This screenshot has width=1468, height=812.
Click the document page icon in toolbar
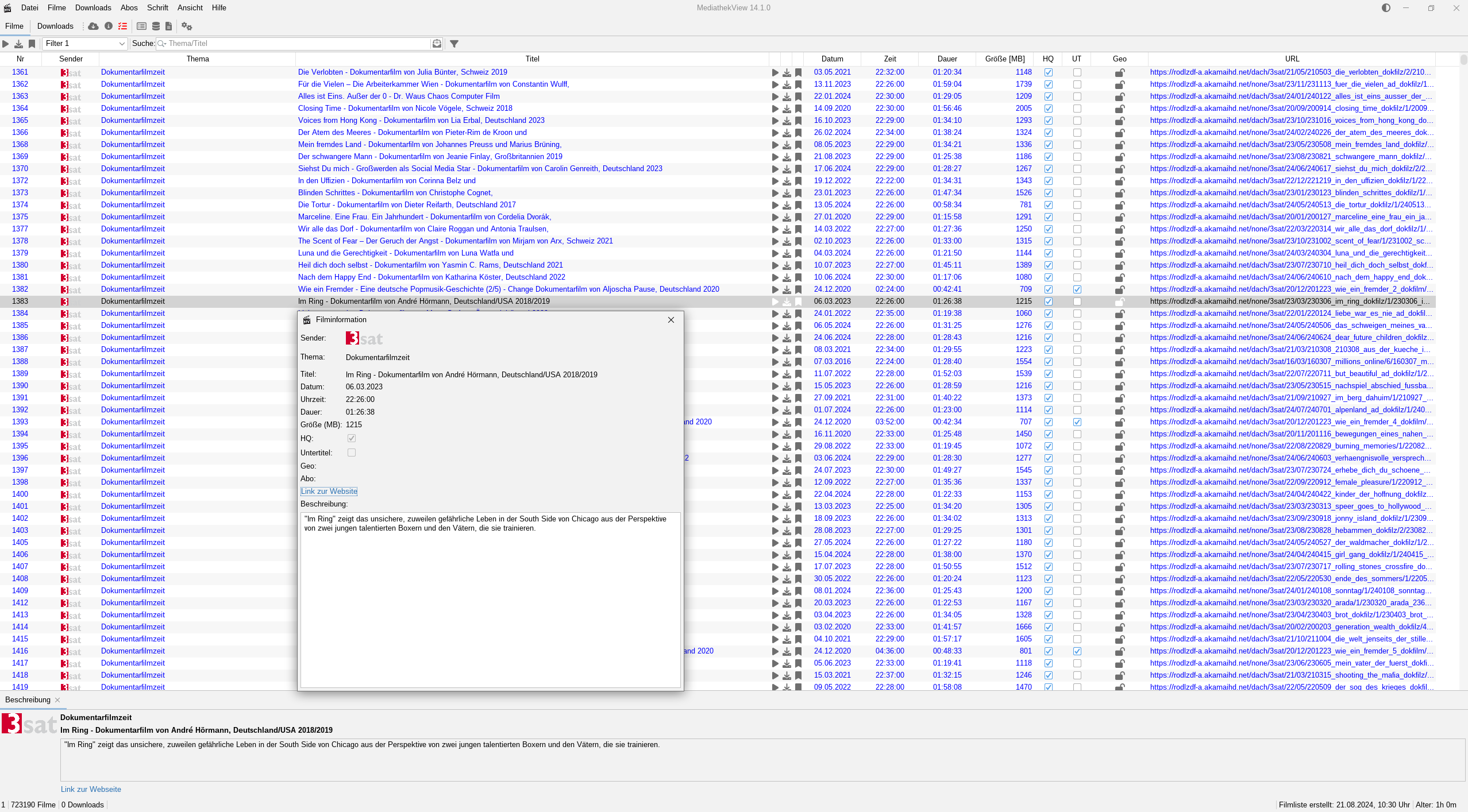point(168,26)
